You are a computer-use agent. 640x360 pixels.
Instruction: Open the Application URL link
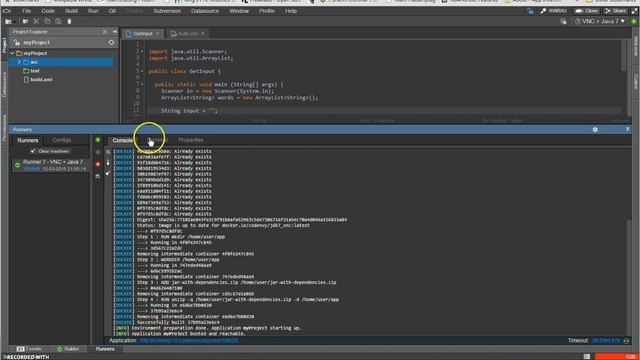point(188,340)
